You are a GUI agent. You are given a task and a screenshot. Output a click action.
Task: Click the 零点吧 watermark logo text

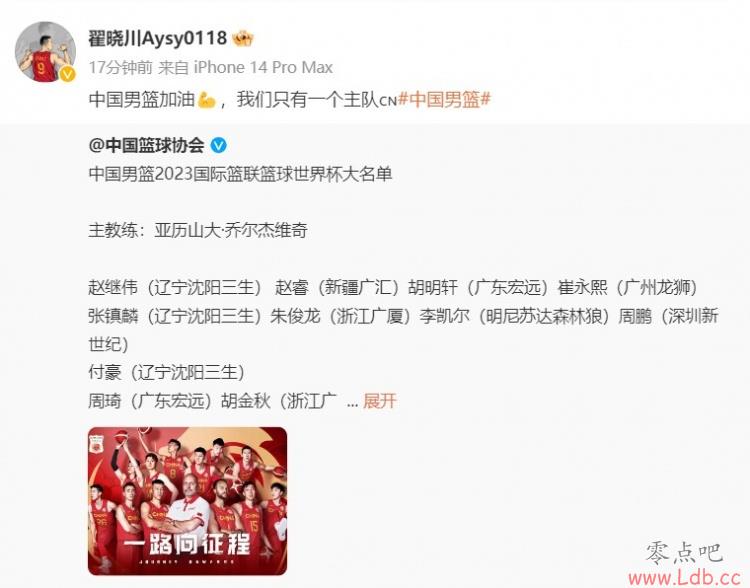[684, 554]
